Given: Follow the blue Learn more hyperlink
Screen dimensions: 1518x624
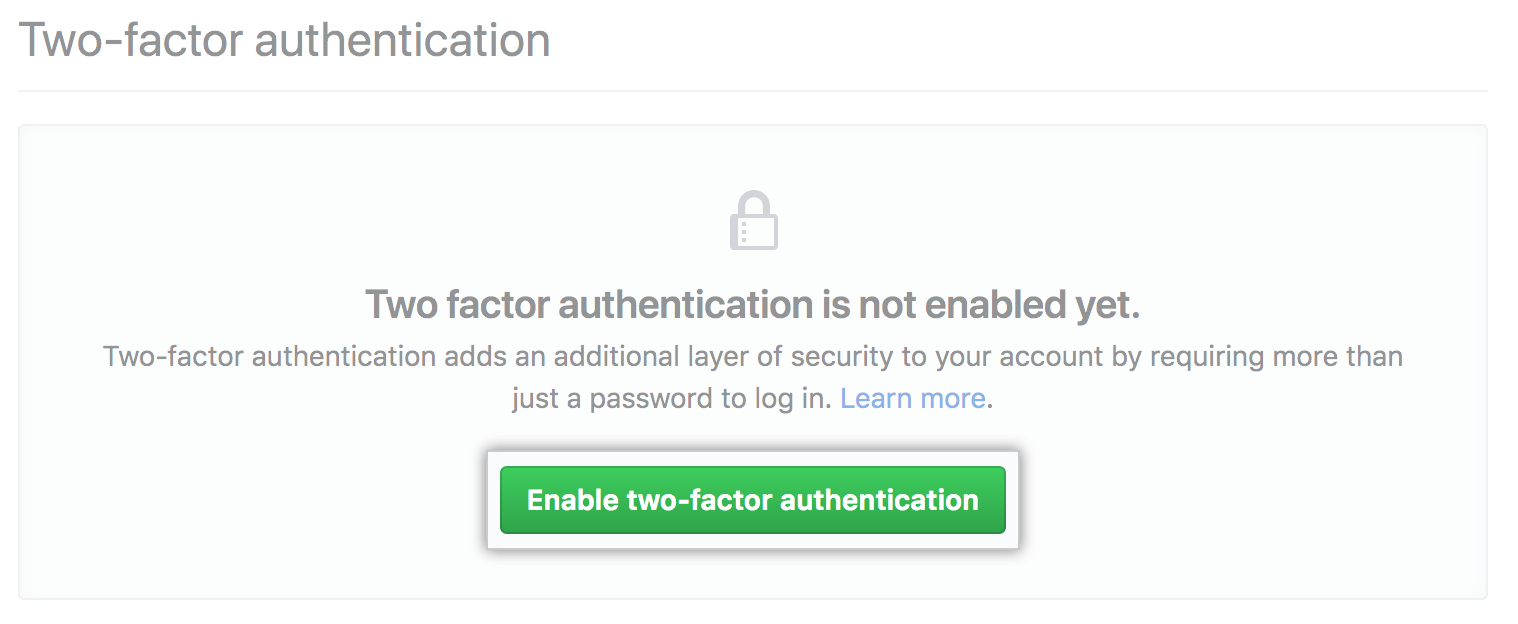Looking at the screenshot, I should point(911,398).
